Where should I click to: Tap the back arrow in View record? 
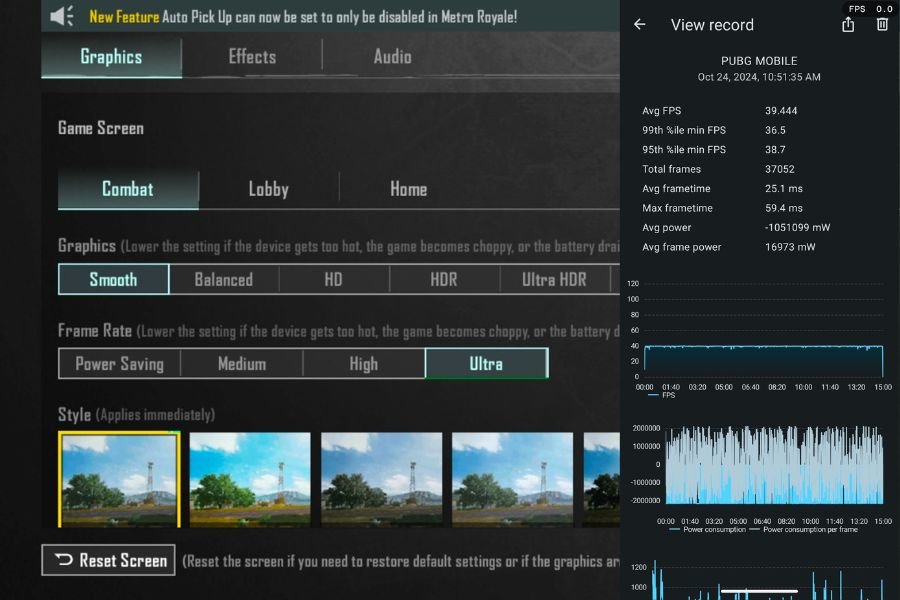tap(640, 25)
